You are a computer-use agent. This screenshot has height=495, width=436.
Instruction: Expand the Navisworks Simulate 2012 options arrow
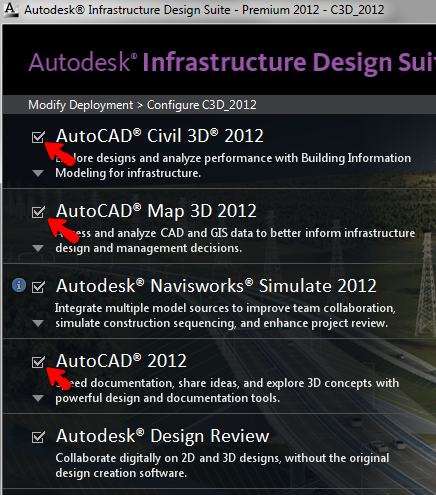coord(38,323)
